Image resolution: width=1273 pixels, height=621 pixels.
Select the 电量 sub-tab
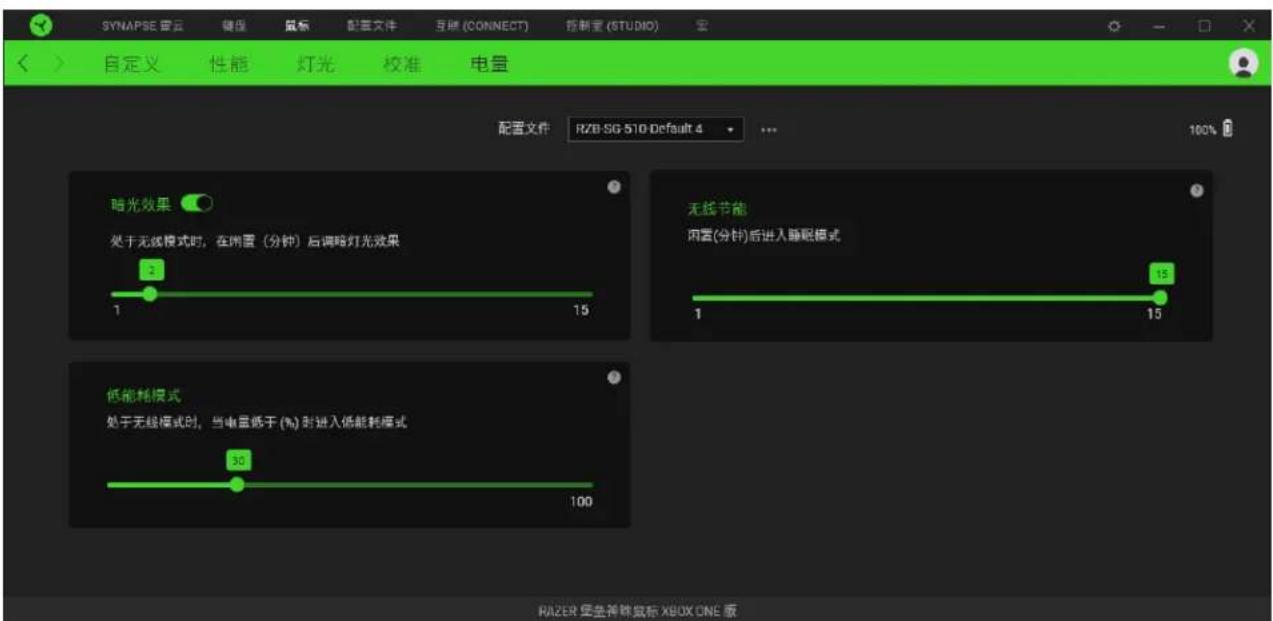click(x=489, y=65)
